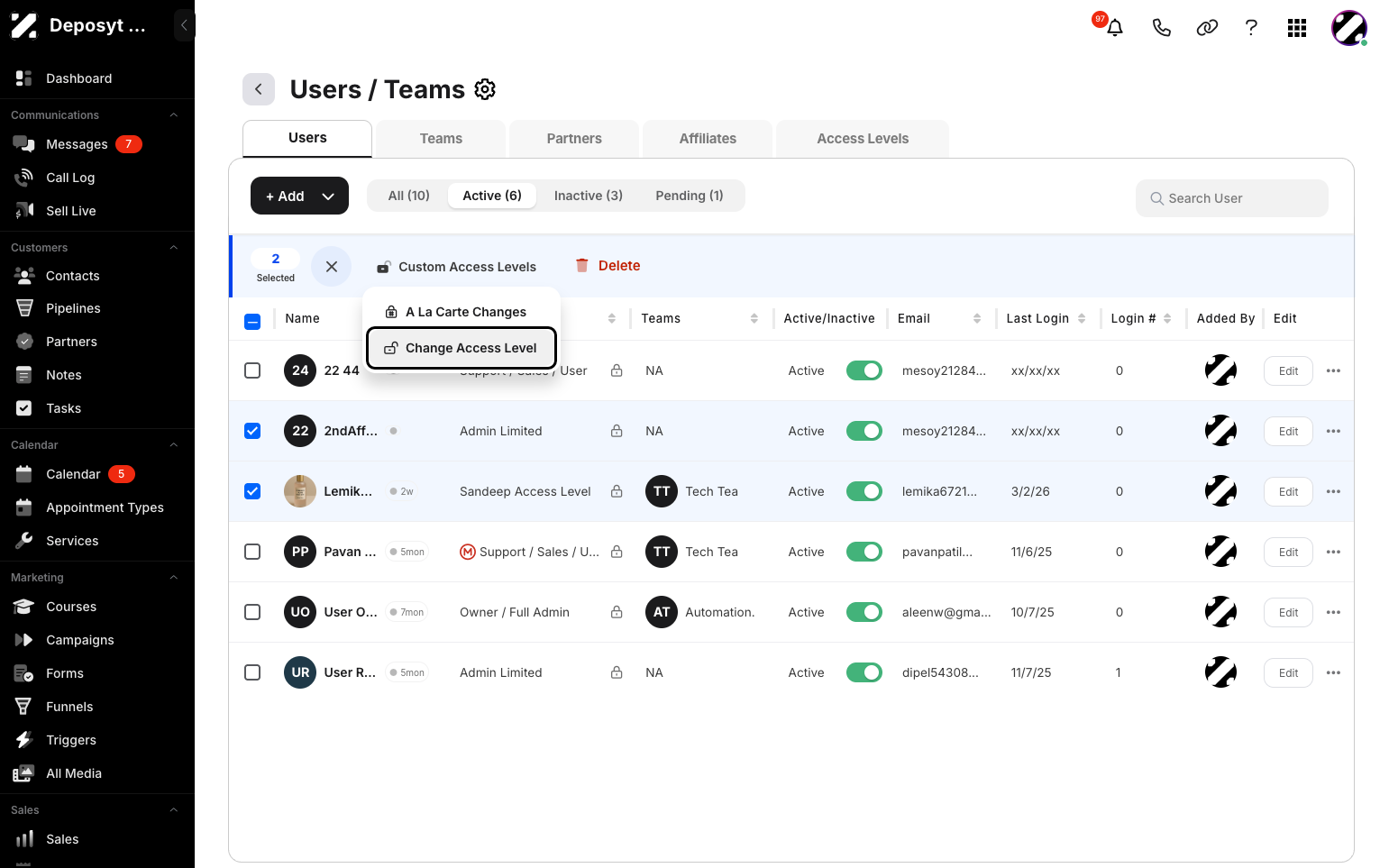Choose A La Carte Changes option
The height and width of the screenshot is (868, 1389).
pos(461,312)
